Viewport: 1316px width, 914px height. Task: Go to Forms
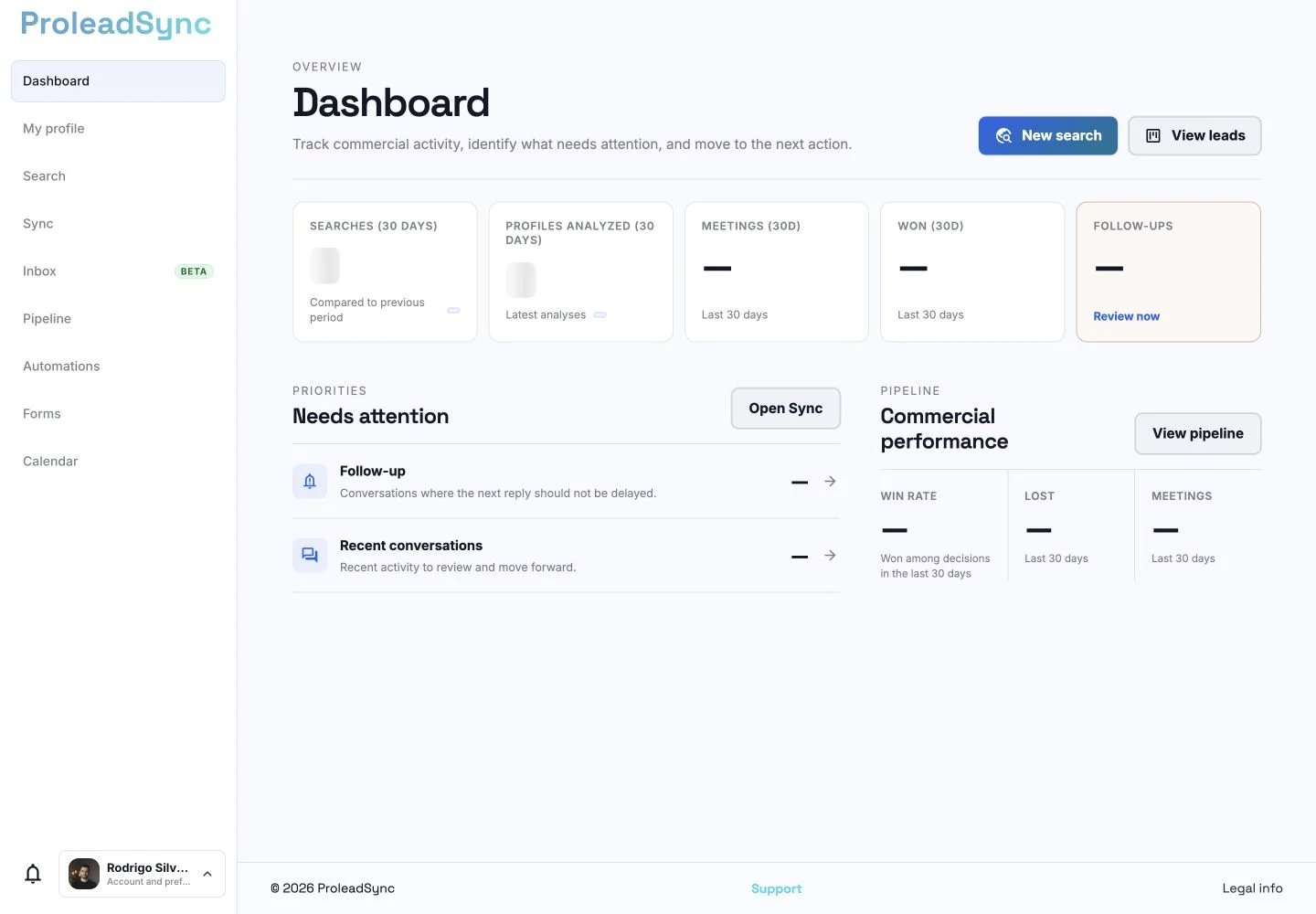118,414
